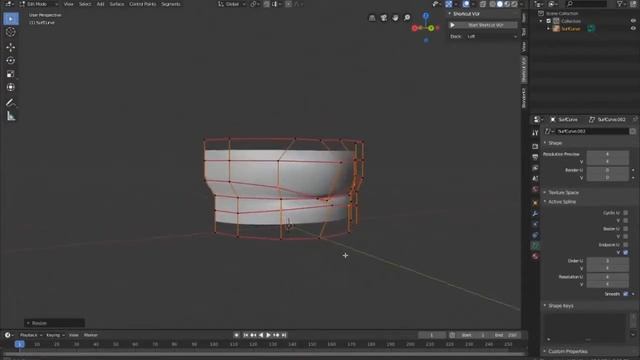Toggle the Endpoint U checkbox

point(626,244)
